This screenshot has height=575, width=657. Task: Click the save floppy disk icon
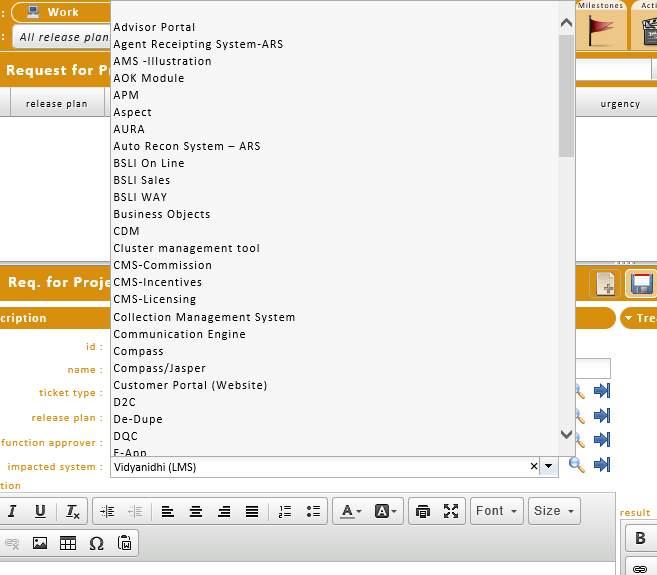tap(640, 284)
